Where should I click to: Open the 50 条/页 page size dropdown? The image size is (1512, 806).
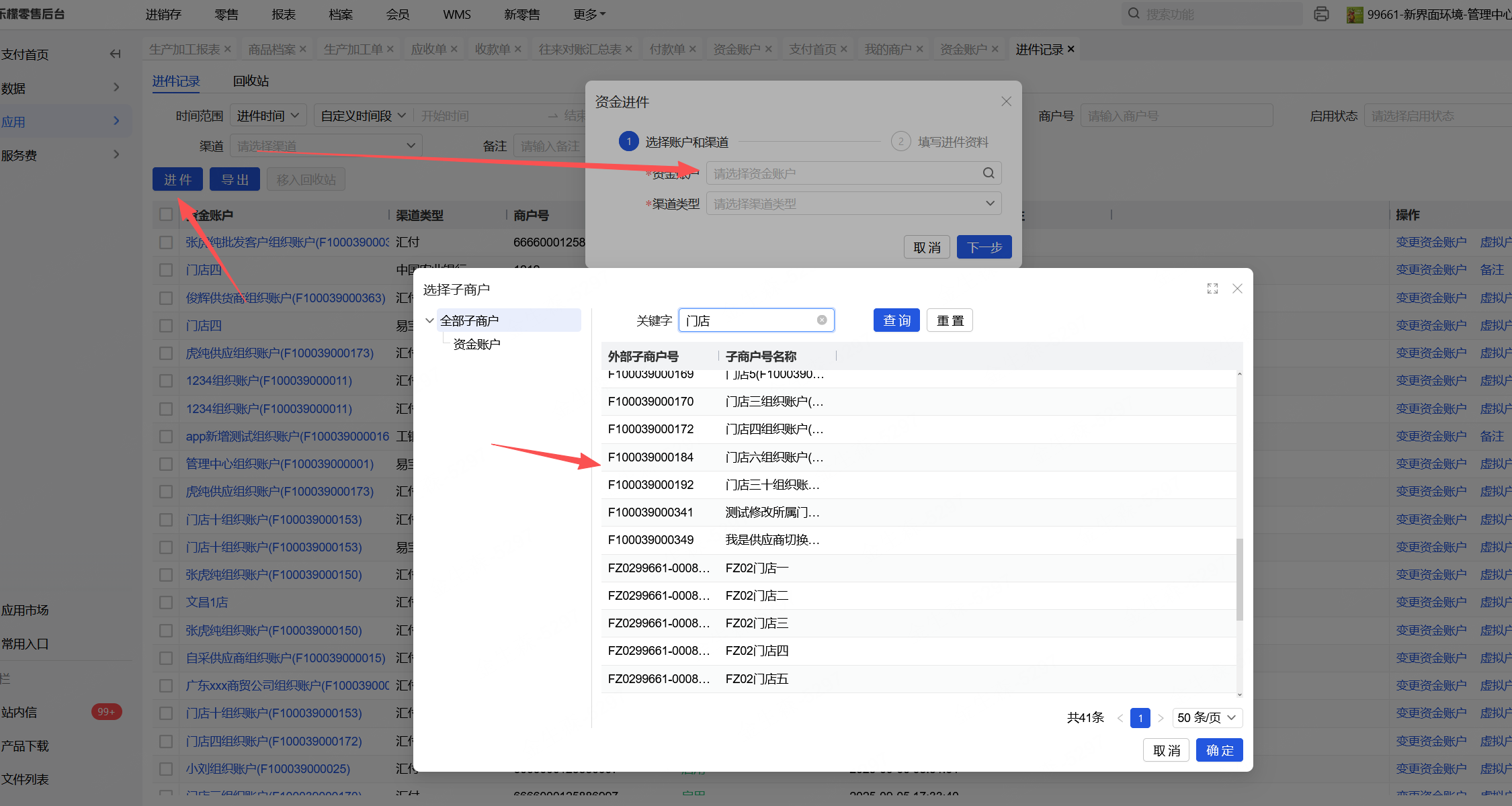click(1207, 718)
